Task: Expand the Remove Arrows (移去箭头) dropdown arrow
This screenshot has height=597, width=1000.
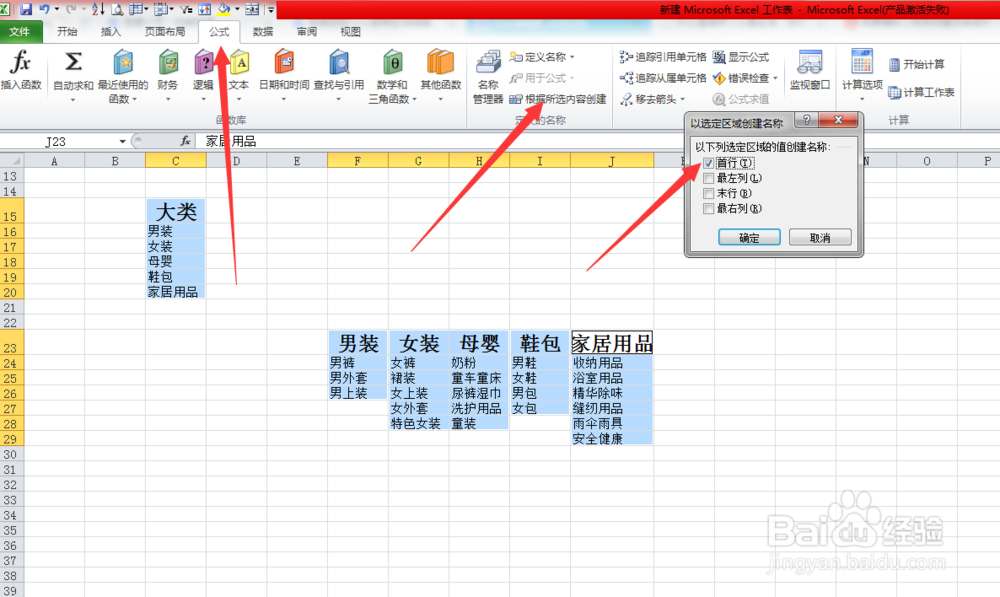Action: point(682,100)
